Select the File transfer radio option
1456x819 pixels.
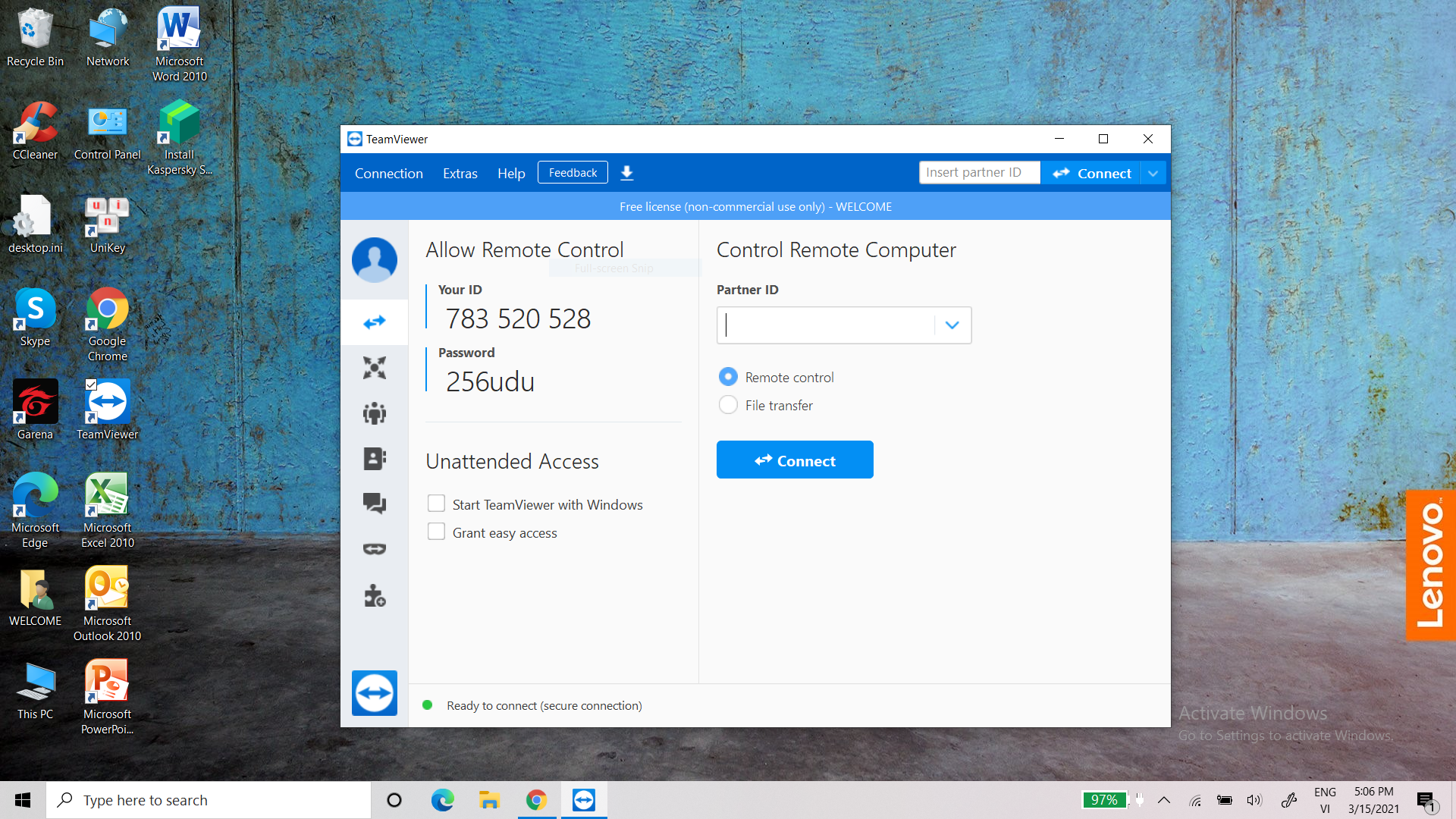(728, 405)
